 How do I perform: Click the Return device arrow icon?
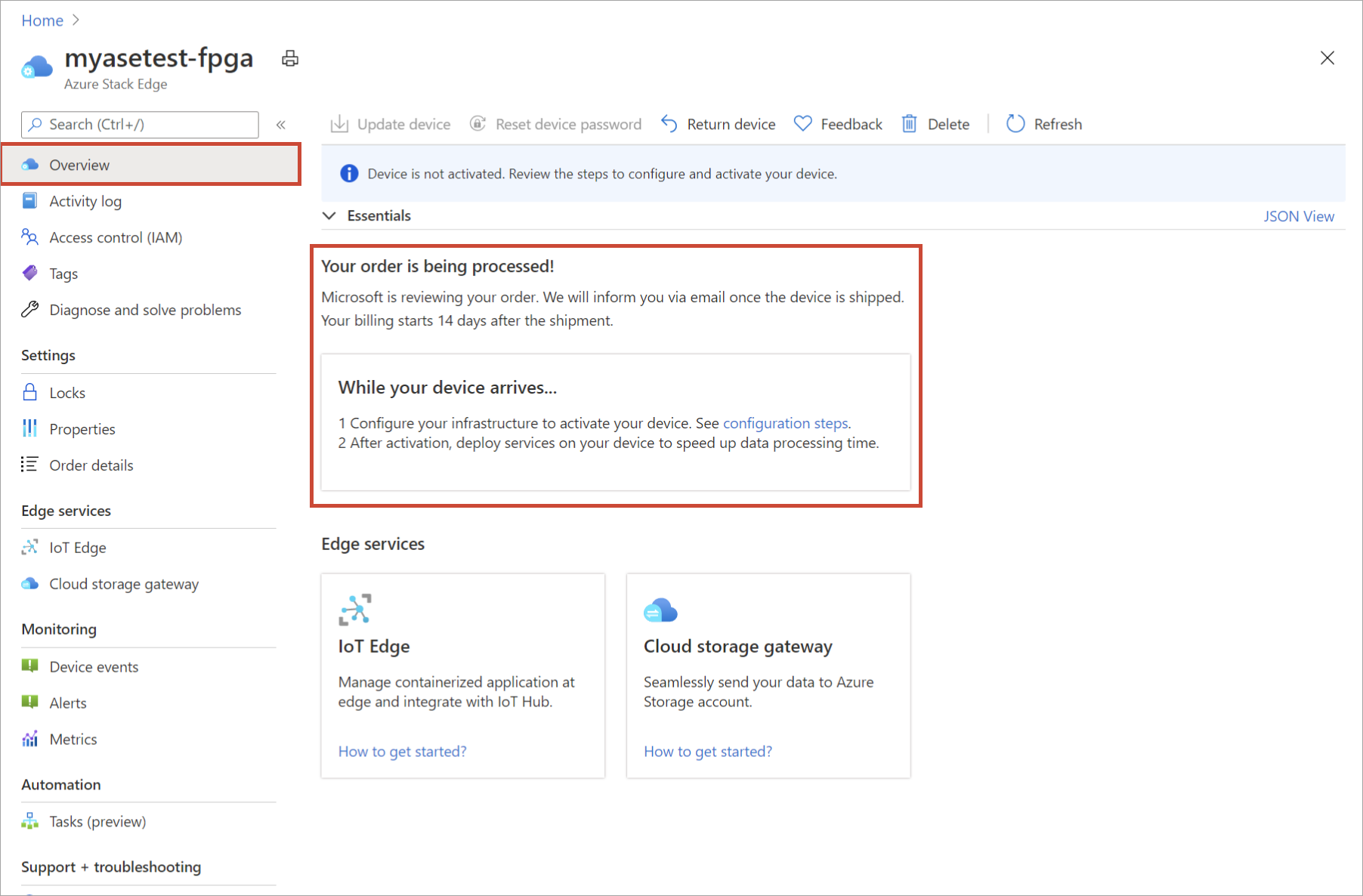tap(669, 124)
